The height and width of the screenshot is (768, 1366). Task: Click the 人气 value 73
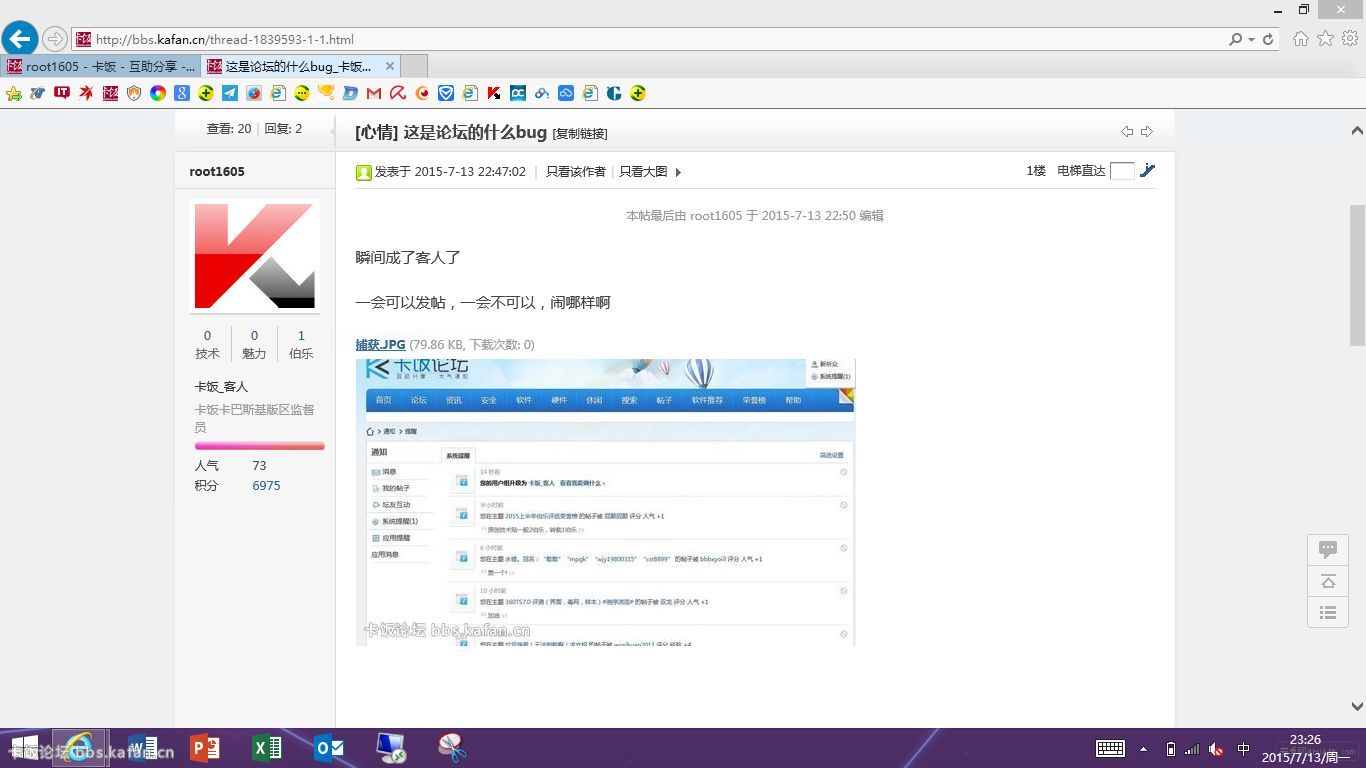point(259,466)
